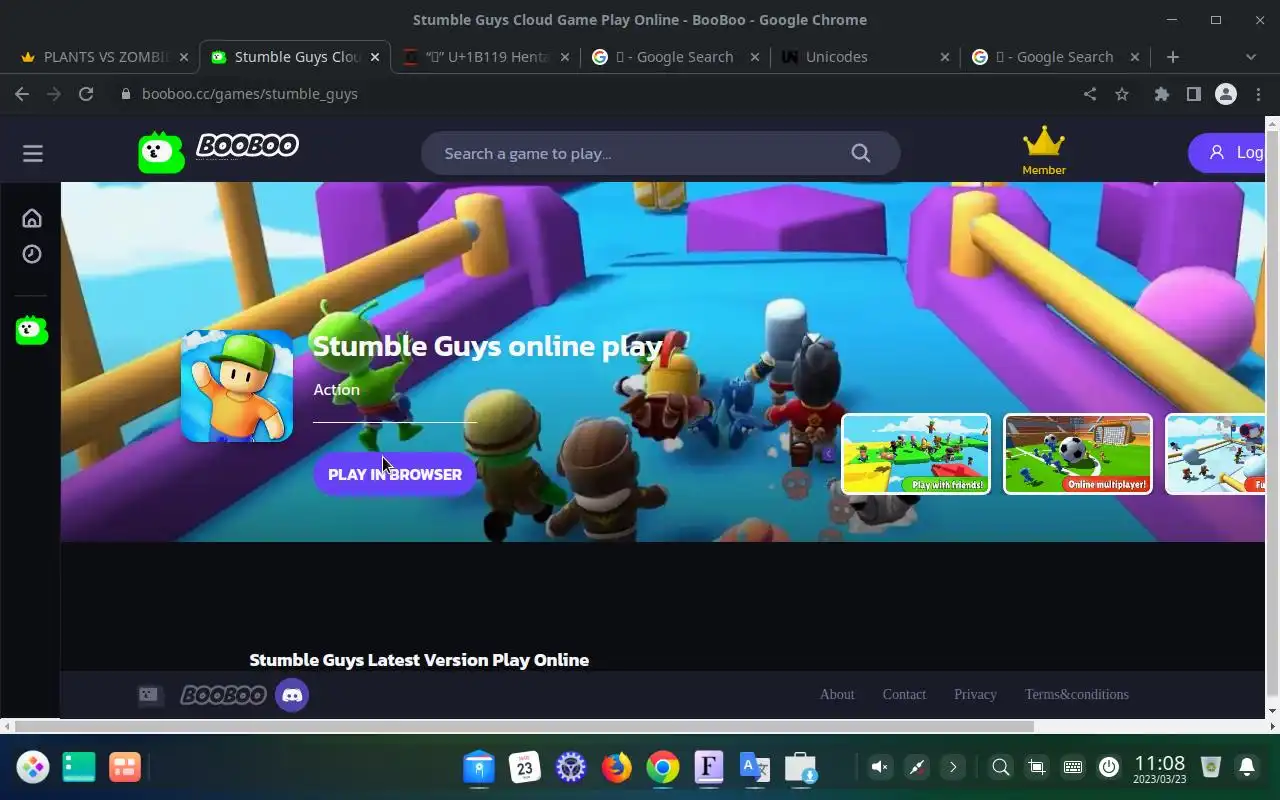Open About link in footer
Screen dimensions: 1280x800
837,694
